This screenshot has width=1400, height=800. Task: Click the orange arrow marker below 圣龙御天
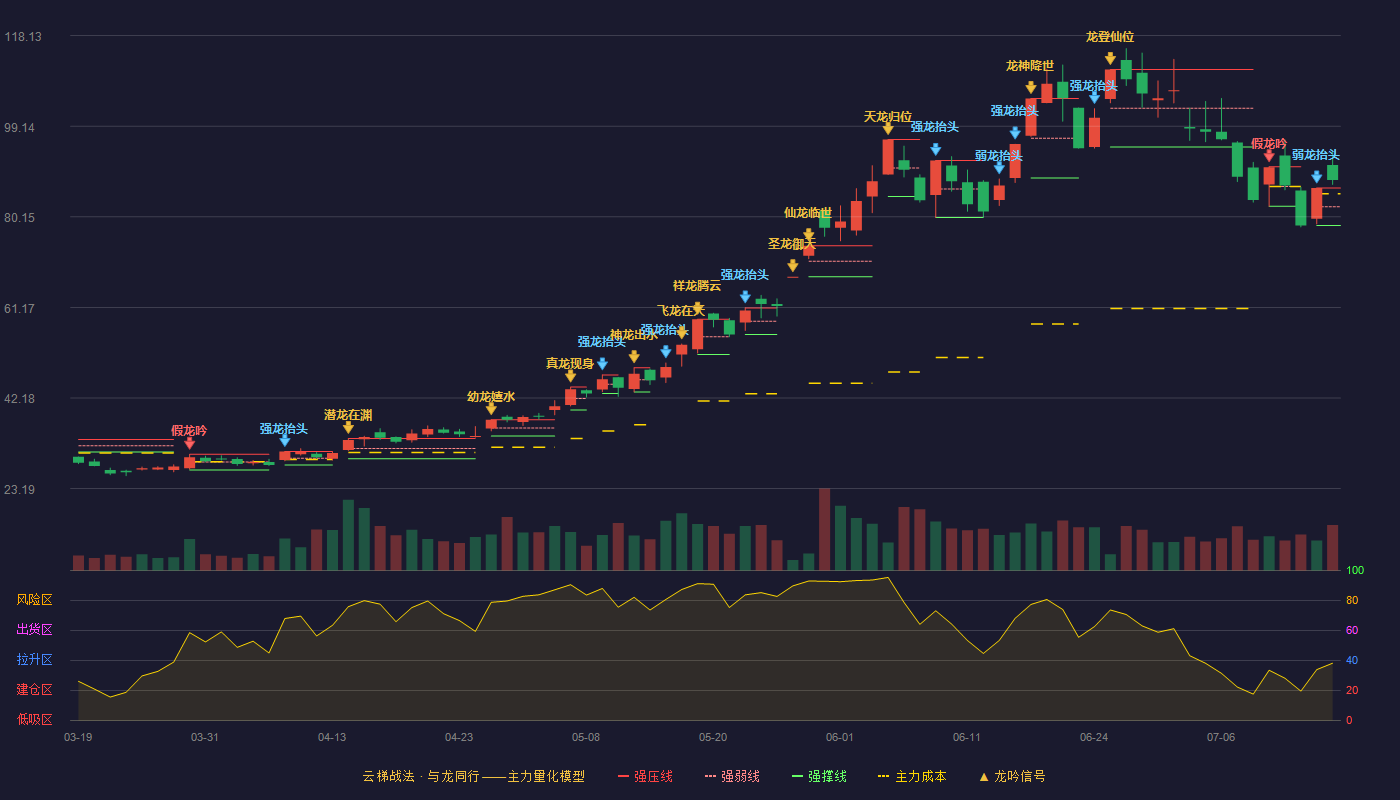pos(792,266)
